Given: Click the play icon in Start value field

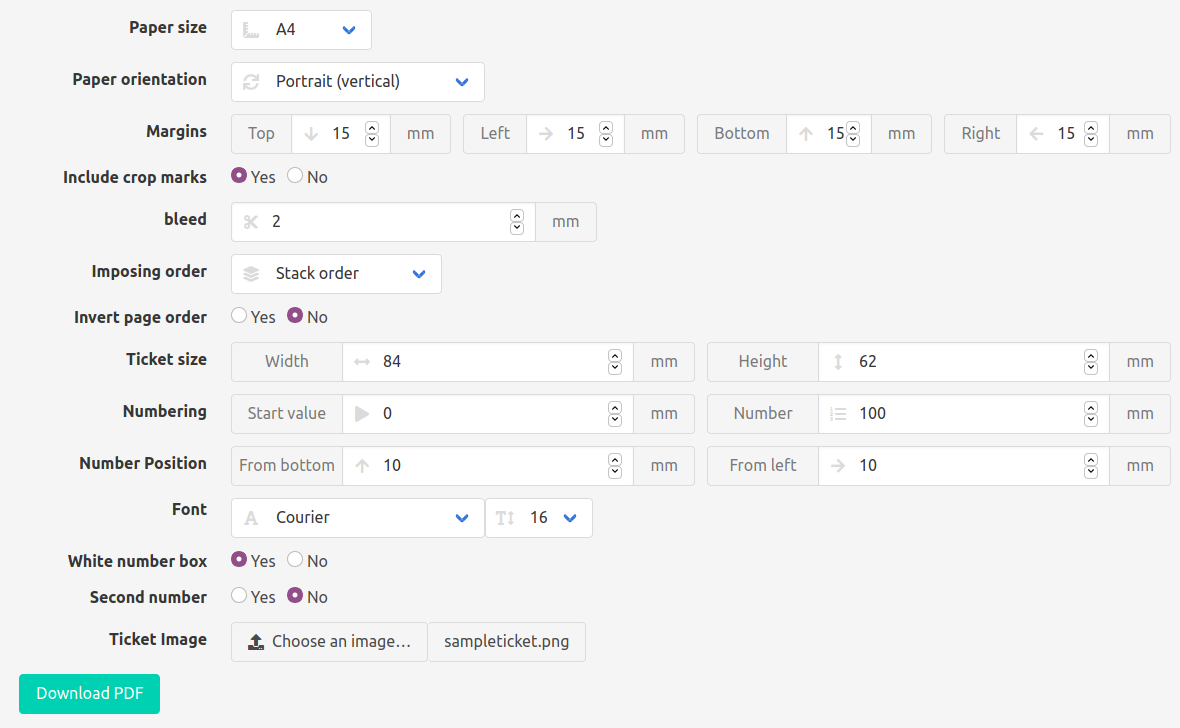Looking at the screenshot, I should click(362, 414).
